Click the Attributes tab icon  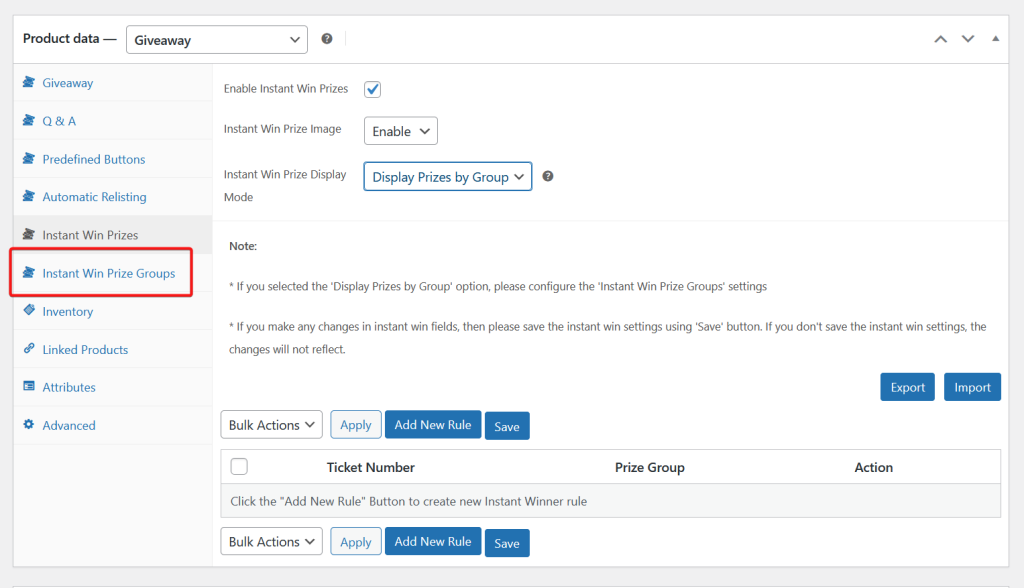[x=29, y=387]
